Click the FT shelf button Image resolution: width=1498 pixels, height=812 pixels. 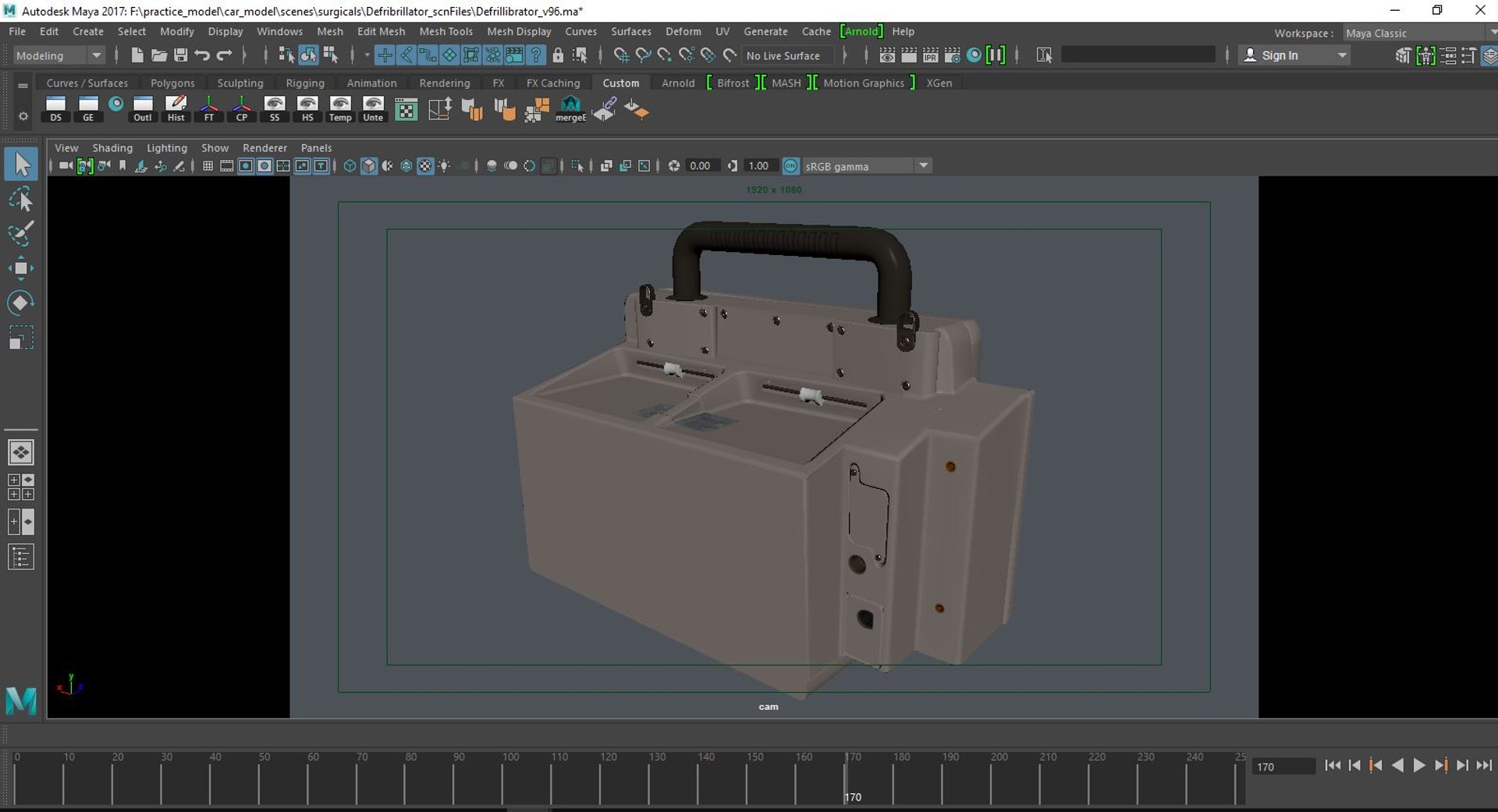click(209, 109)
